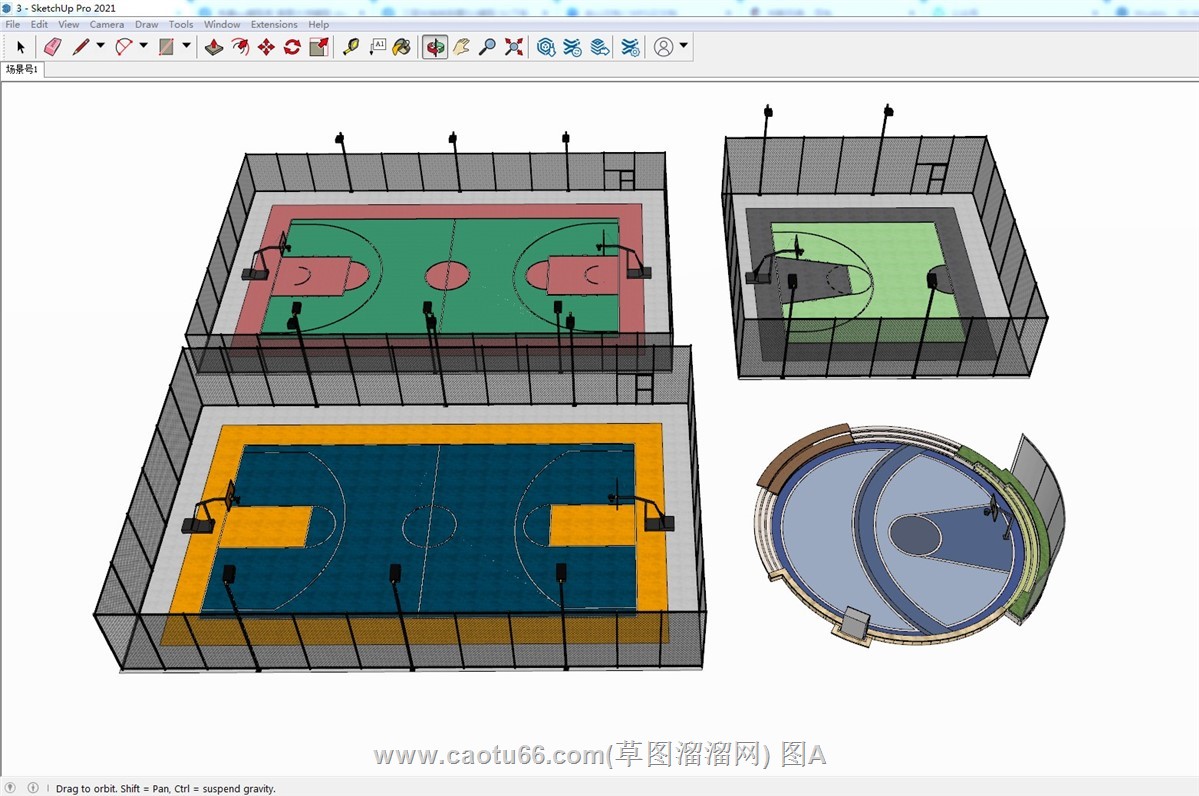Choose the Select arrow tool
The width and height of the screenshot is (1199, 796).
21,47
